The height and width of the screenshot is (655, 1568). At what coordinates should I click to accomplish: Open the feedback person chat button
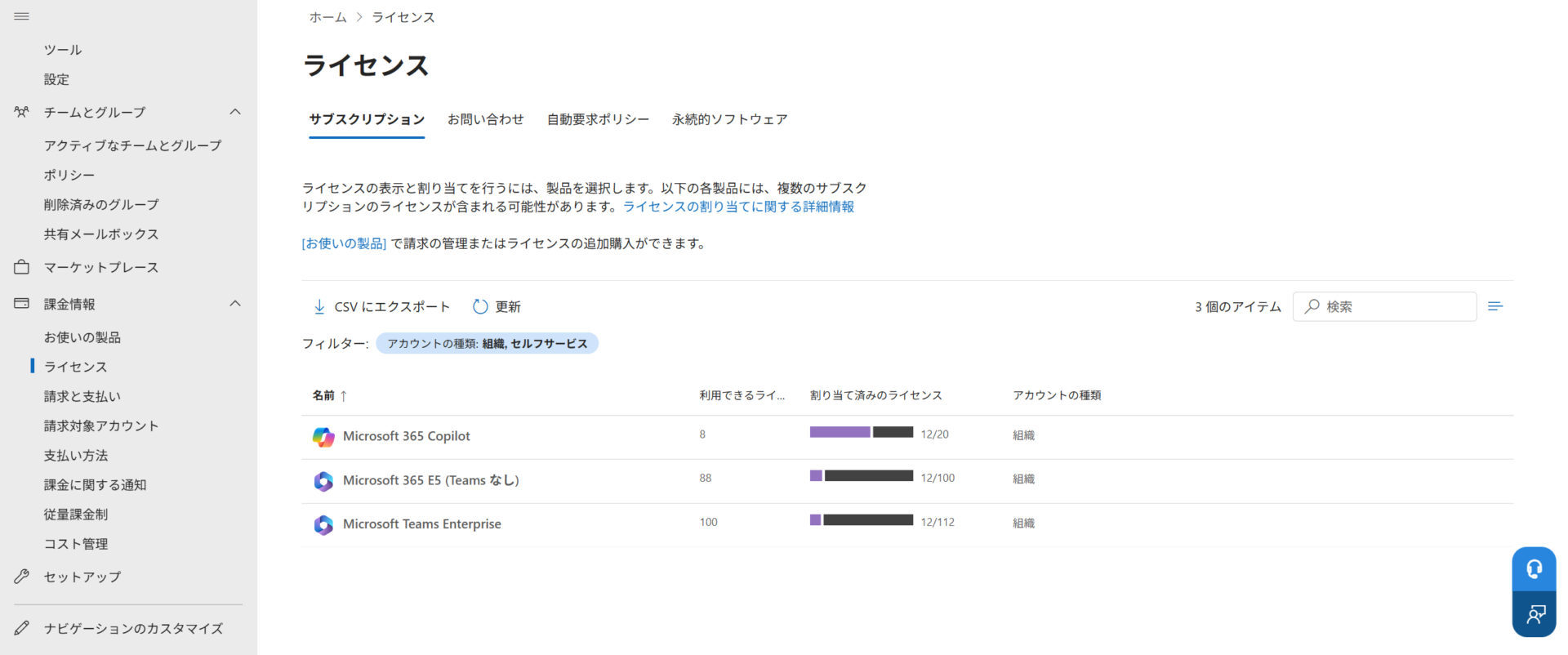(x=1534, y=613)
